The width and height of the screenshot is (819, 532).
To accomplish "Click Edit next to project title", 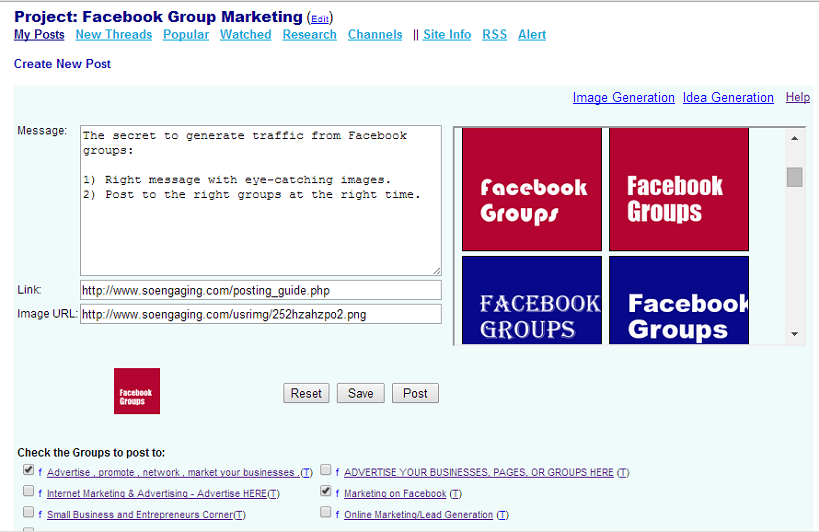I will (x=320, y=19).
